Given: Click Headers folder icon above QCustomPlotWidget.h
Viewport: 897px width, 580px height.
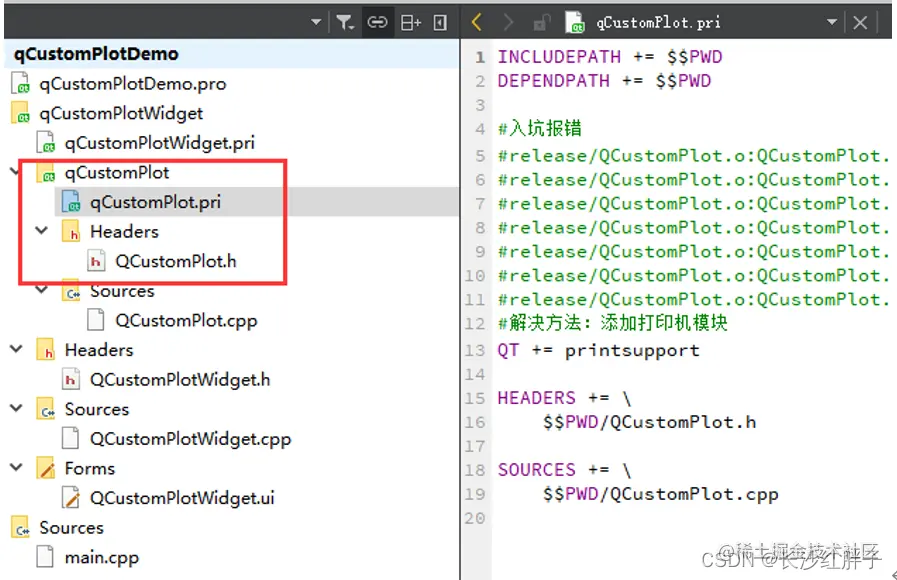Looking at the screenshot, I should coord(45,350).
